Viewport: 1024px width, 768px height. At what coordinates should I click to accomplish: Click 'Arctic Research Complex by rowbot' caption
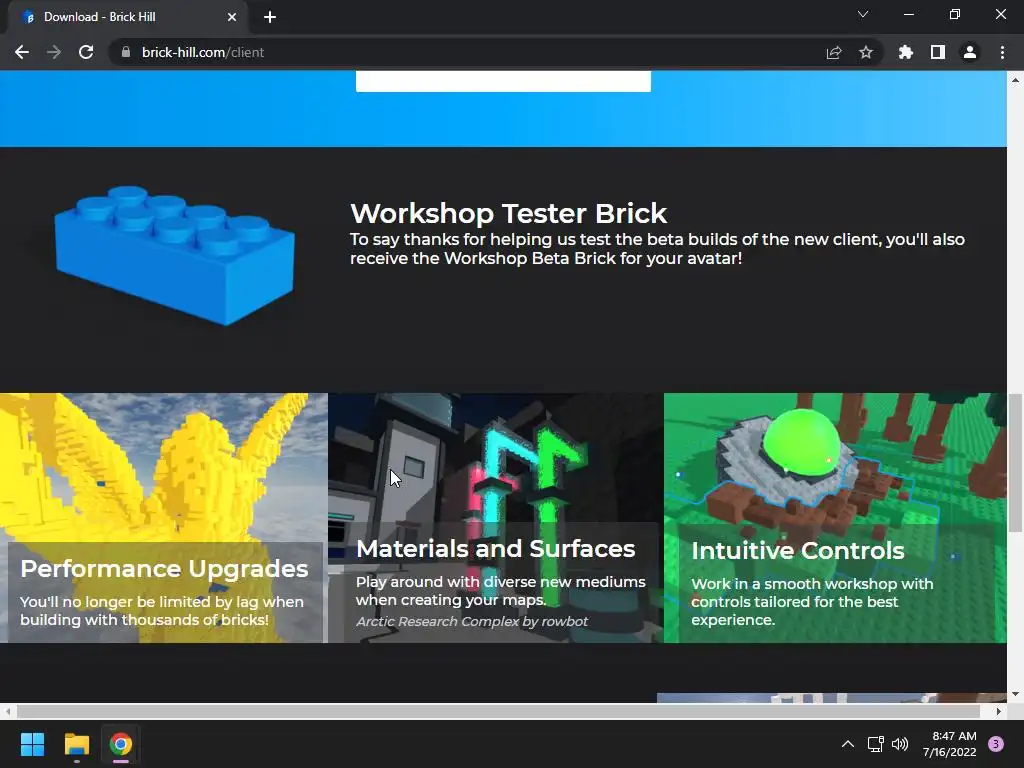coord(472,622)
